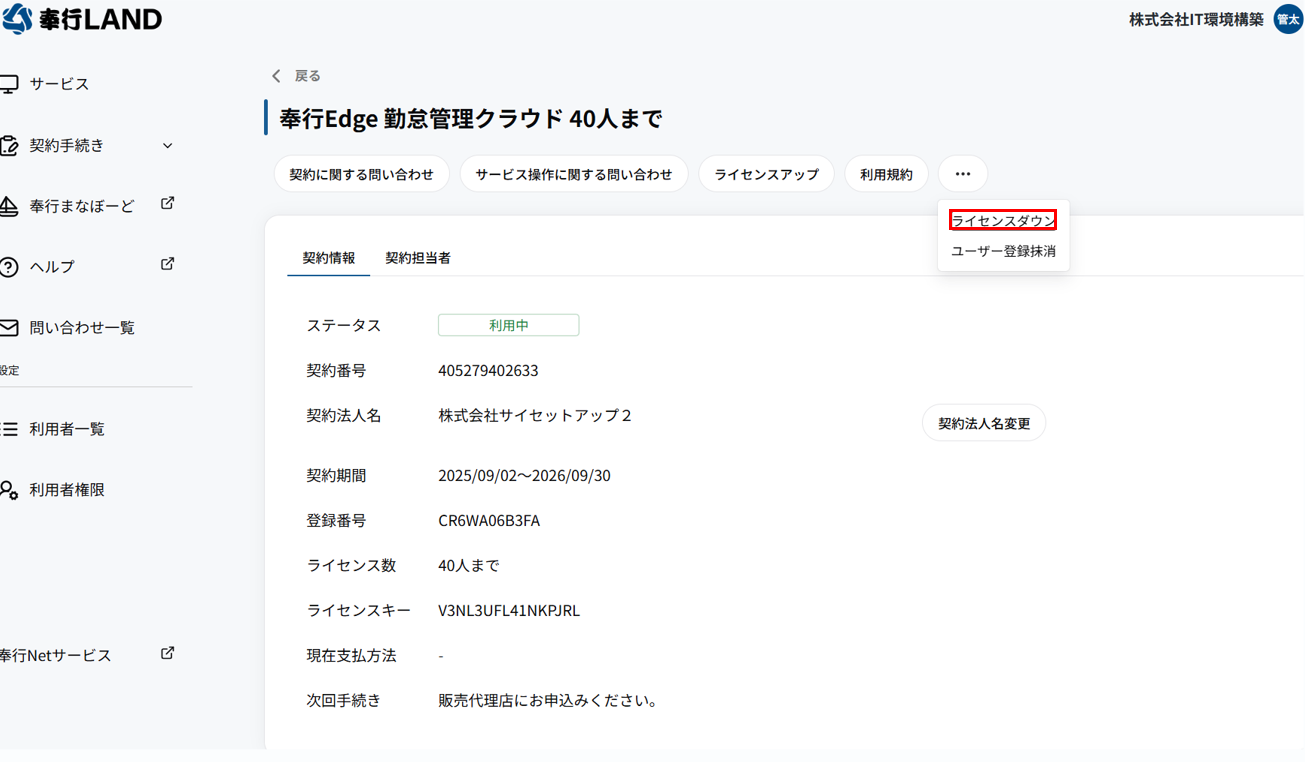Viewport: 1305px width, 762px height.
Task: Click the 利用中 status badge
Action: click(x=508, y=324)
